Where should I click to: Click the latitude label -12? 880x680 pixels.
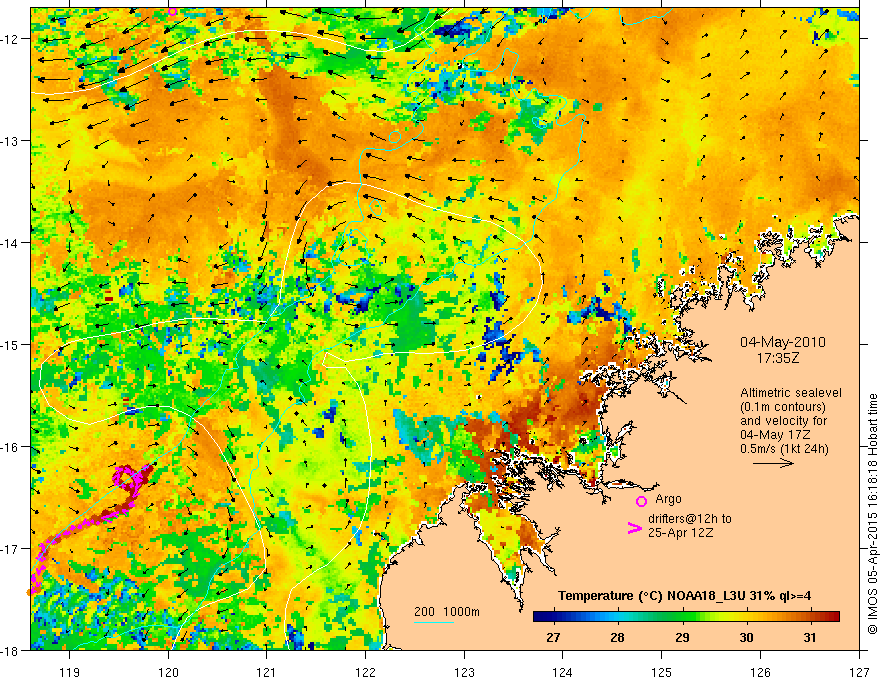click(10, 39)
